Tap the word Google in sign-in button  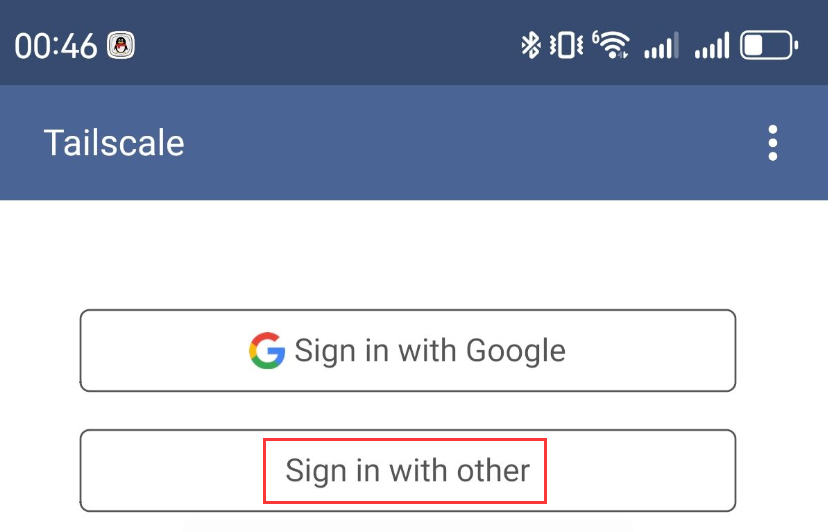[516, 350]
